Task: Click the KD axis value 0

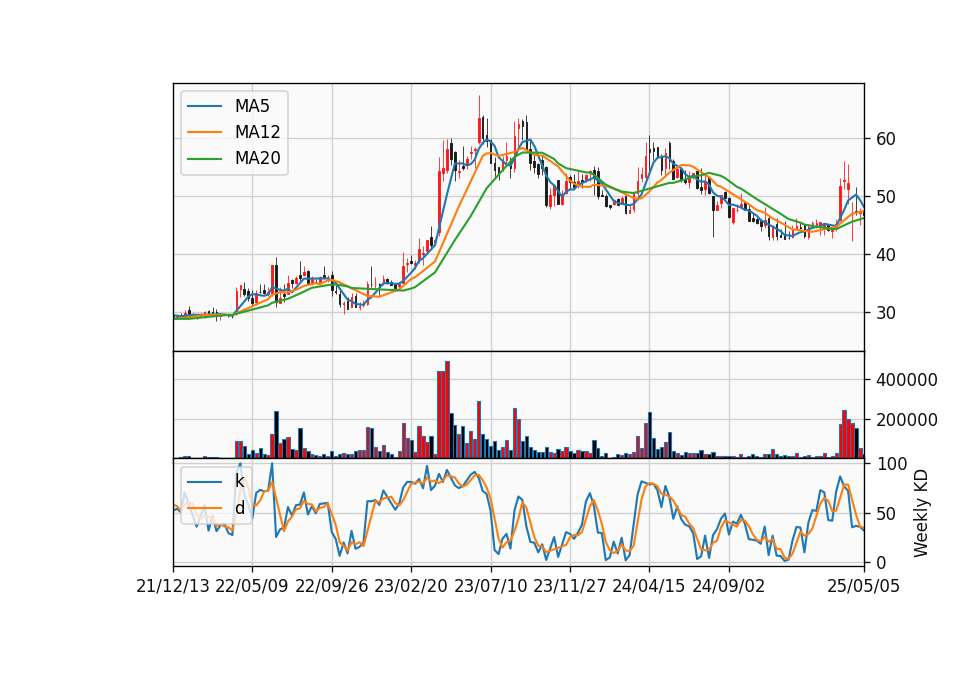Action: pos(881,562)
